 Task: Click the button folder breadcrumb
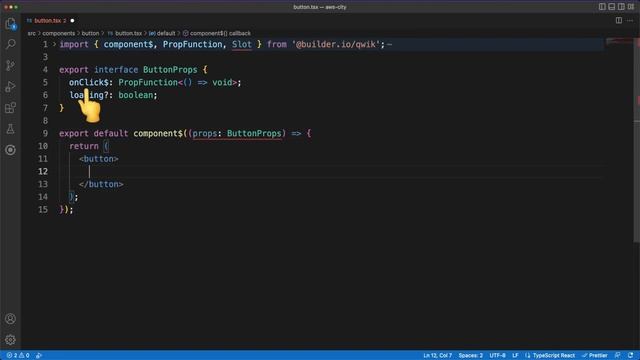[90, 33]
